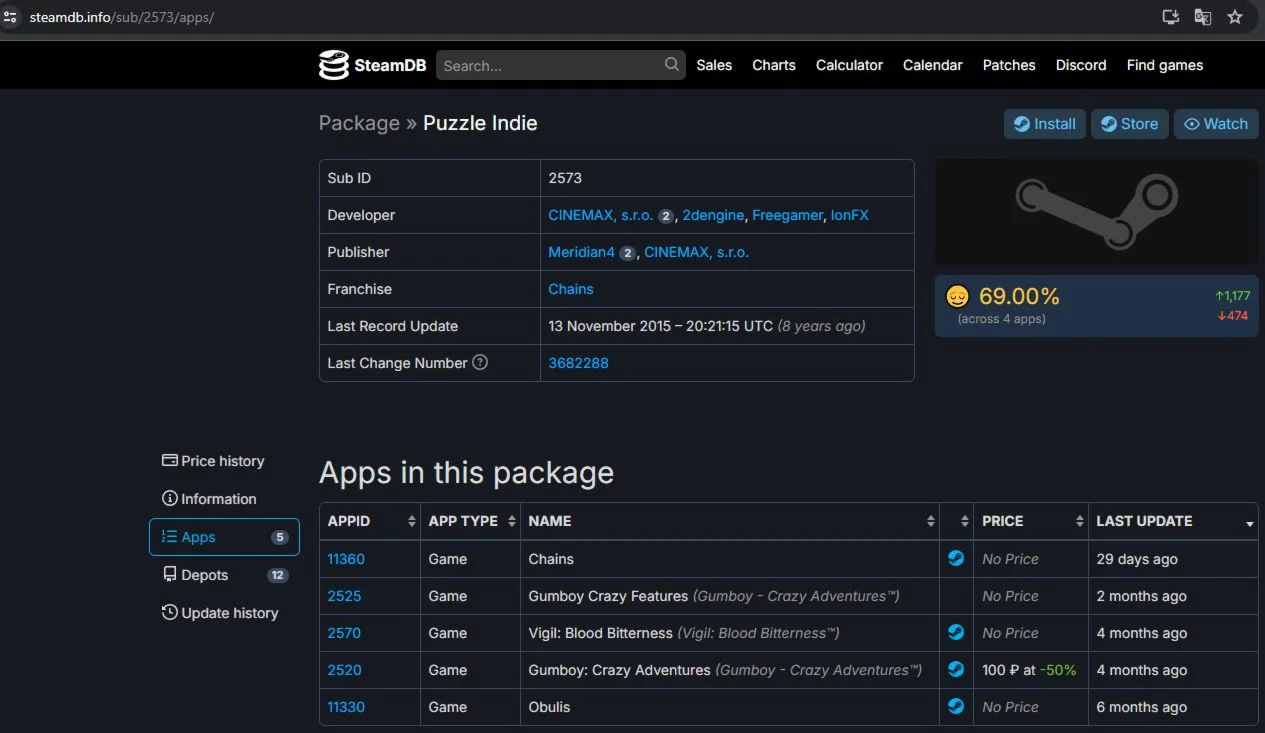Open change number 3682288
The width and height of the screenshot is (1265, 733).
pyautogui.click(x=578, y=363)
